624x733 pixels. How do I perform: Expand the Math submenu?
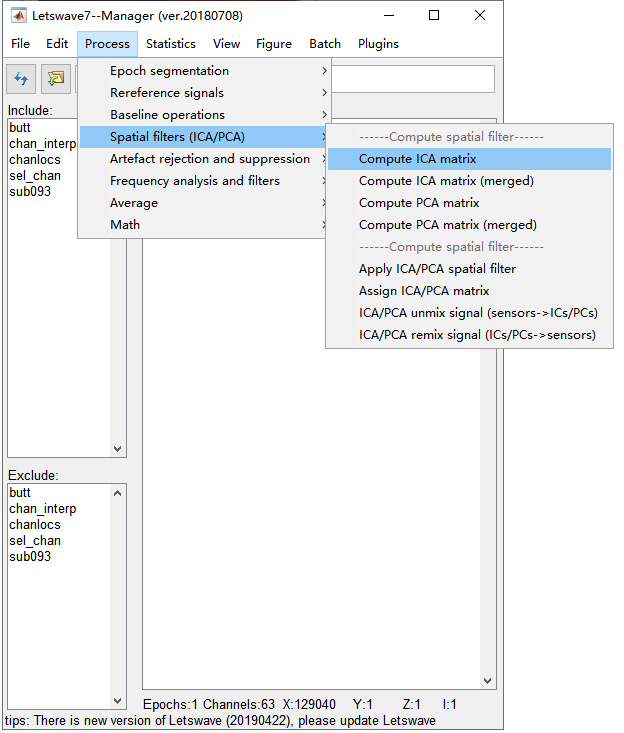204,224
